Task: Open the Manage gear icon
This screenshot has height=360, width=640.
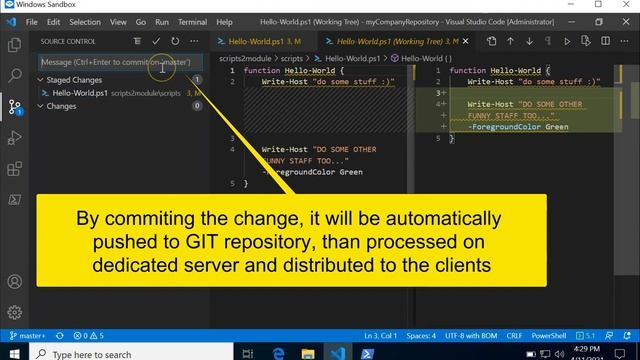Action: [x=15, y=312]
